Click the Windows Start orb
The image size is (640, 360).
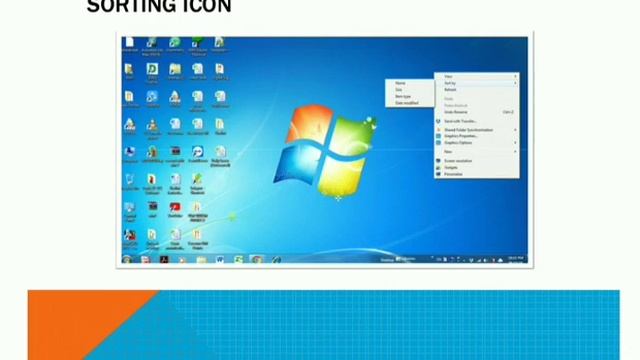point(127,259)
